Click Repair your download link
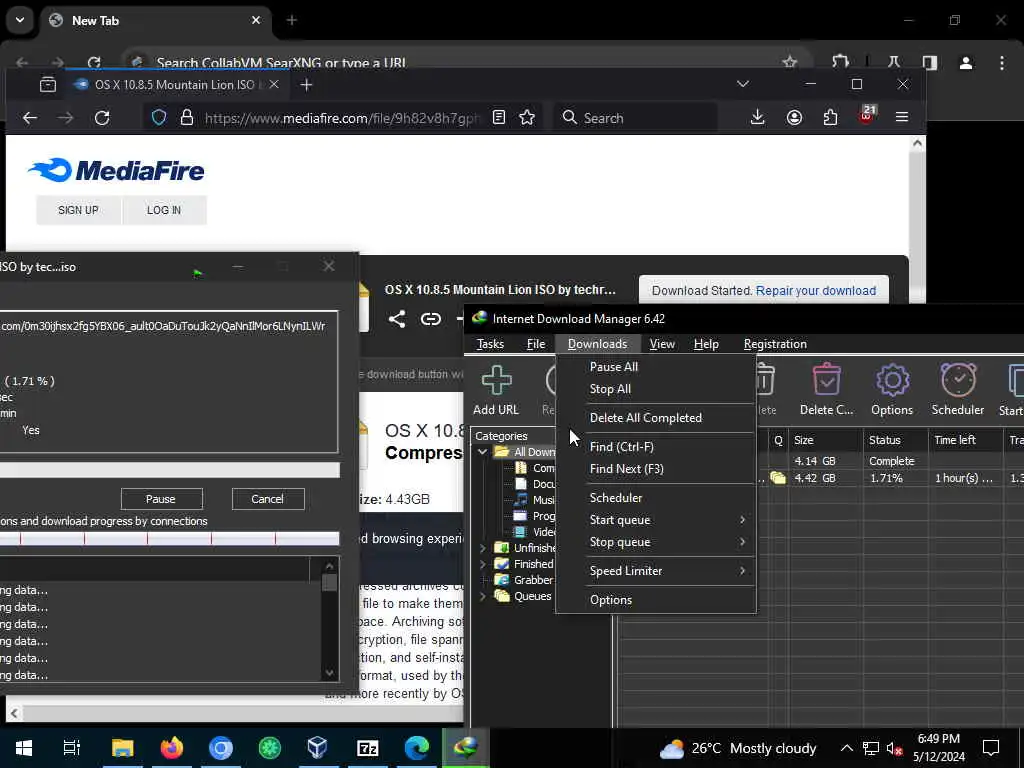 click(816, 291)
